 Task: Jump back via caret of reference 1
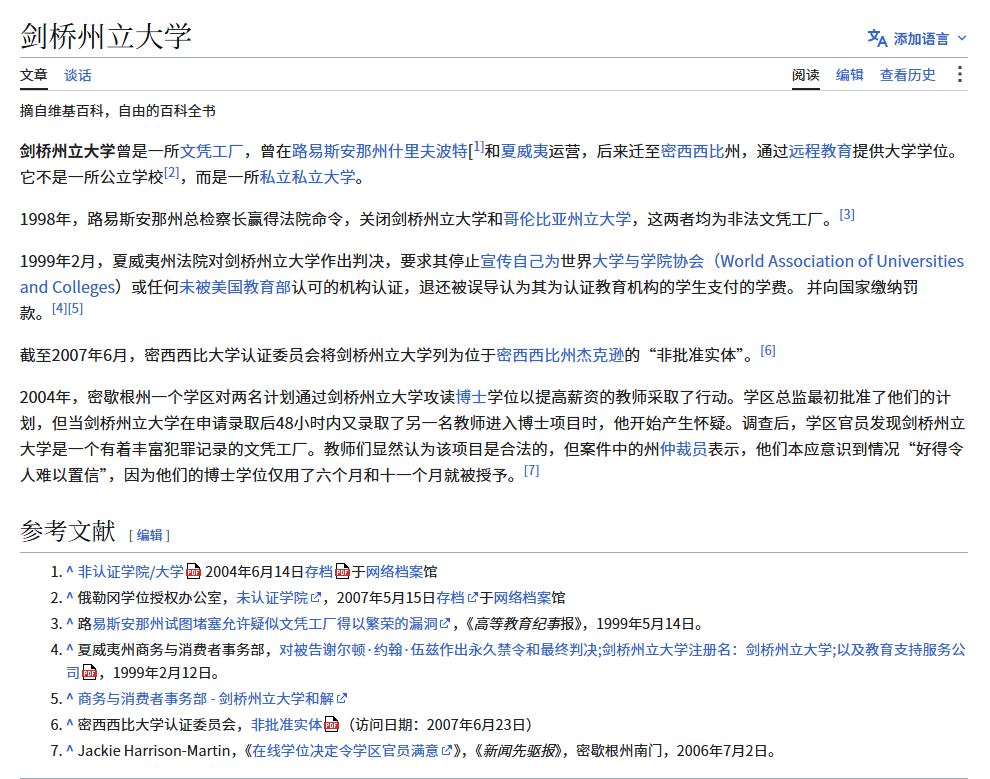click(x=69, y=571)
